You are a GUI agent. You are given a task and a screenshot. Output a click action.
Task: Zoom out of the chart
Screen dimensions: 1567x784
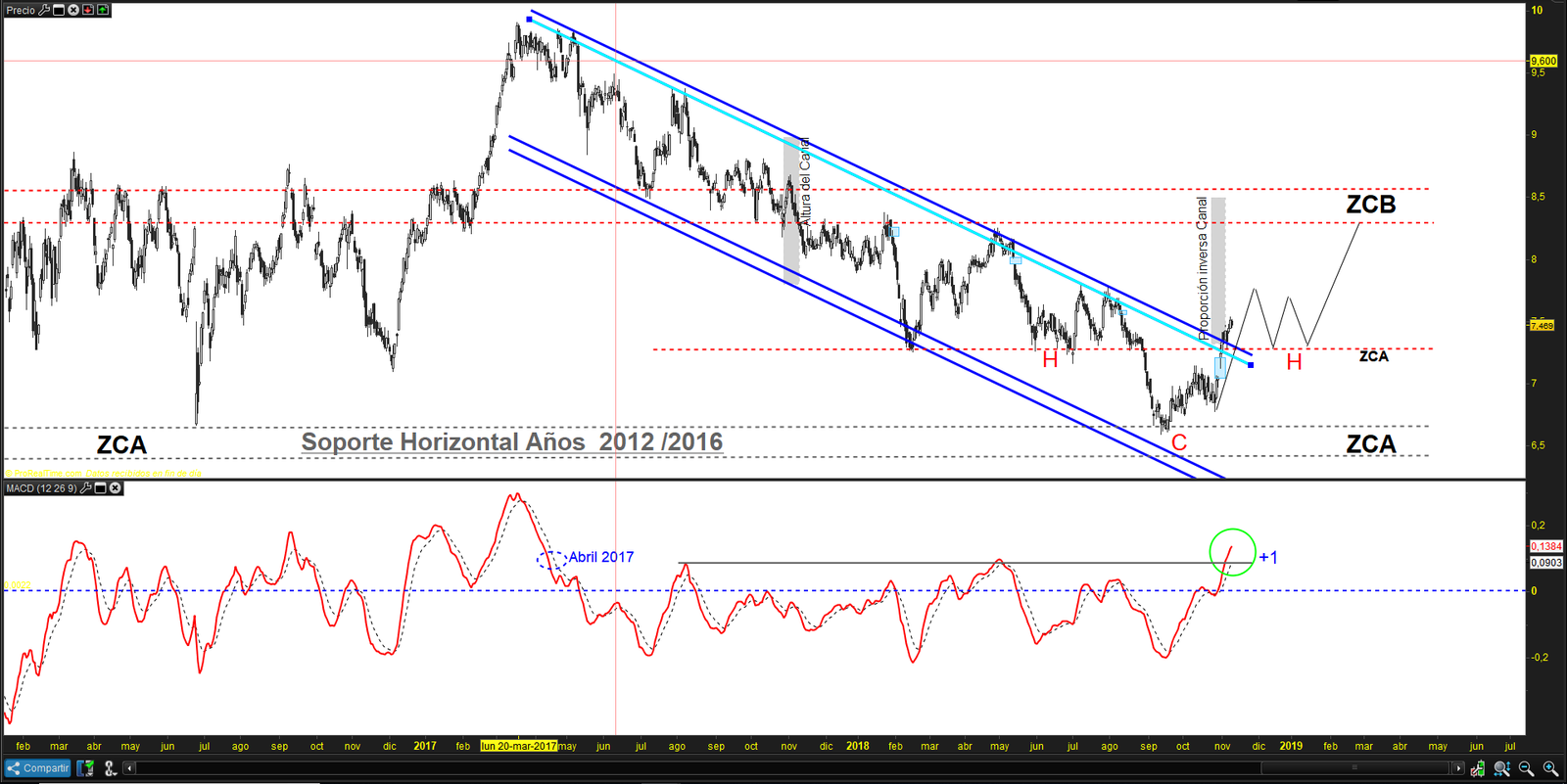(1526, 768)
